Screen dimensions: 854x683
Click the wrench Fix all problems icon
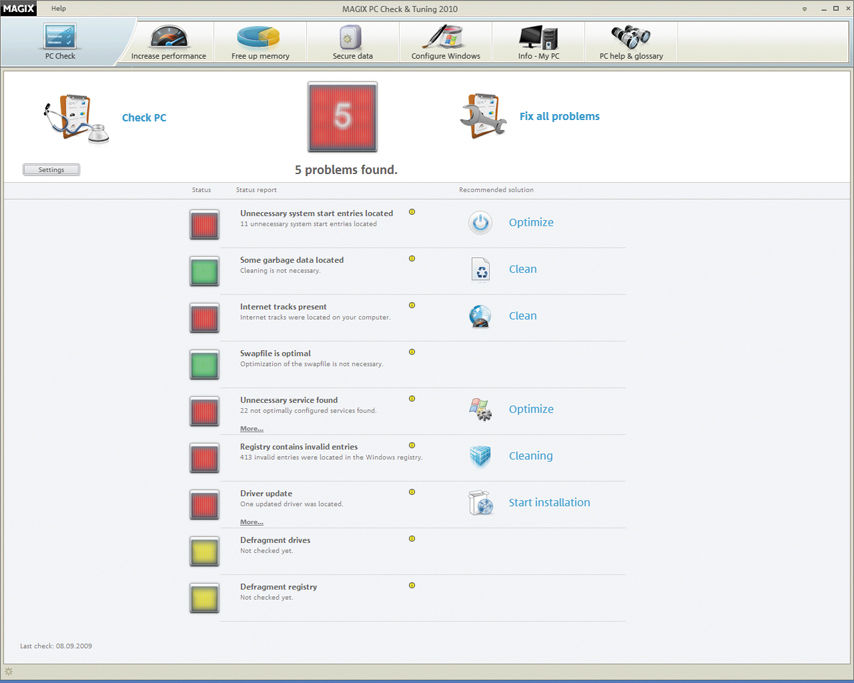483,115
